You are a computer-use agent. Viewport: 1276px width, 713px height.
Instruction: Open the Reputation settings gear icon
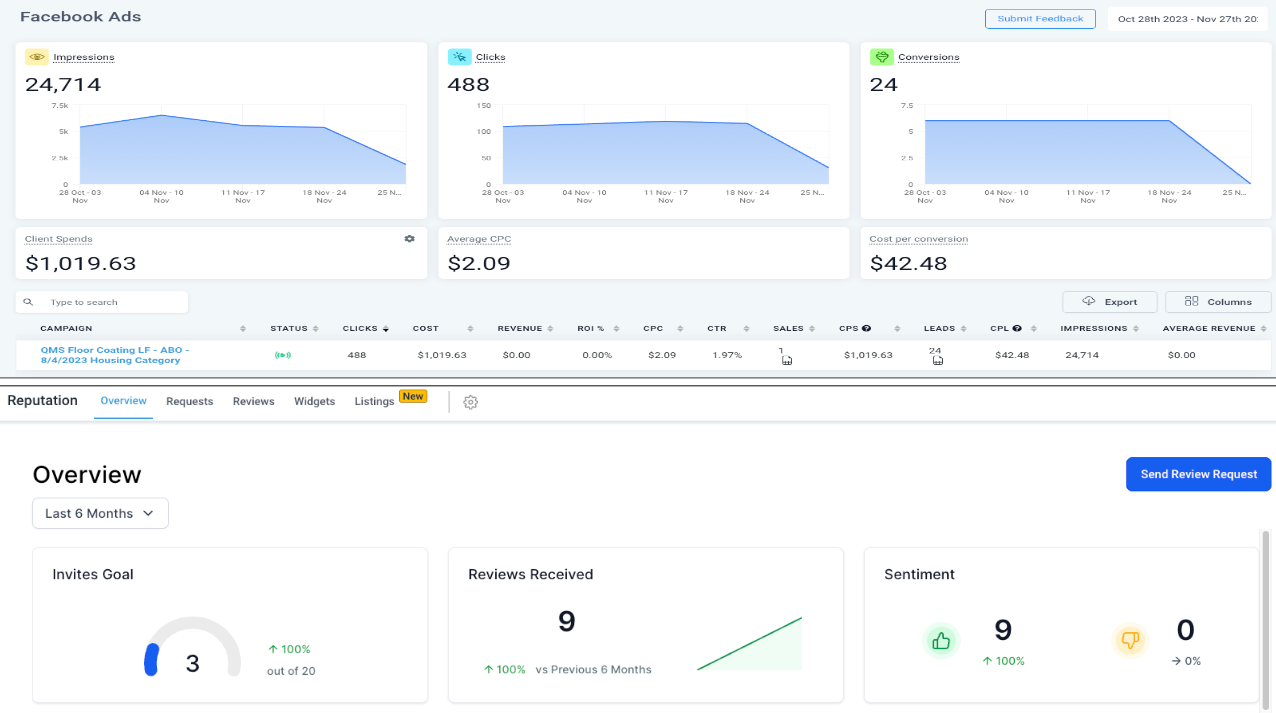click(470, 401)
